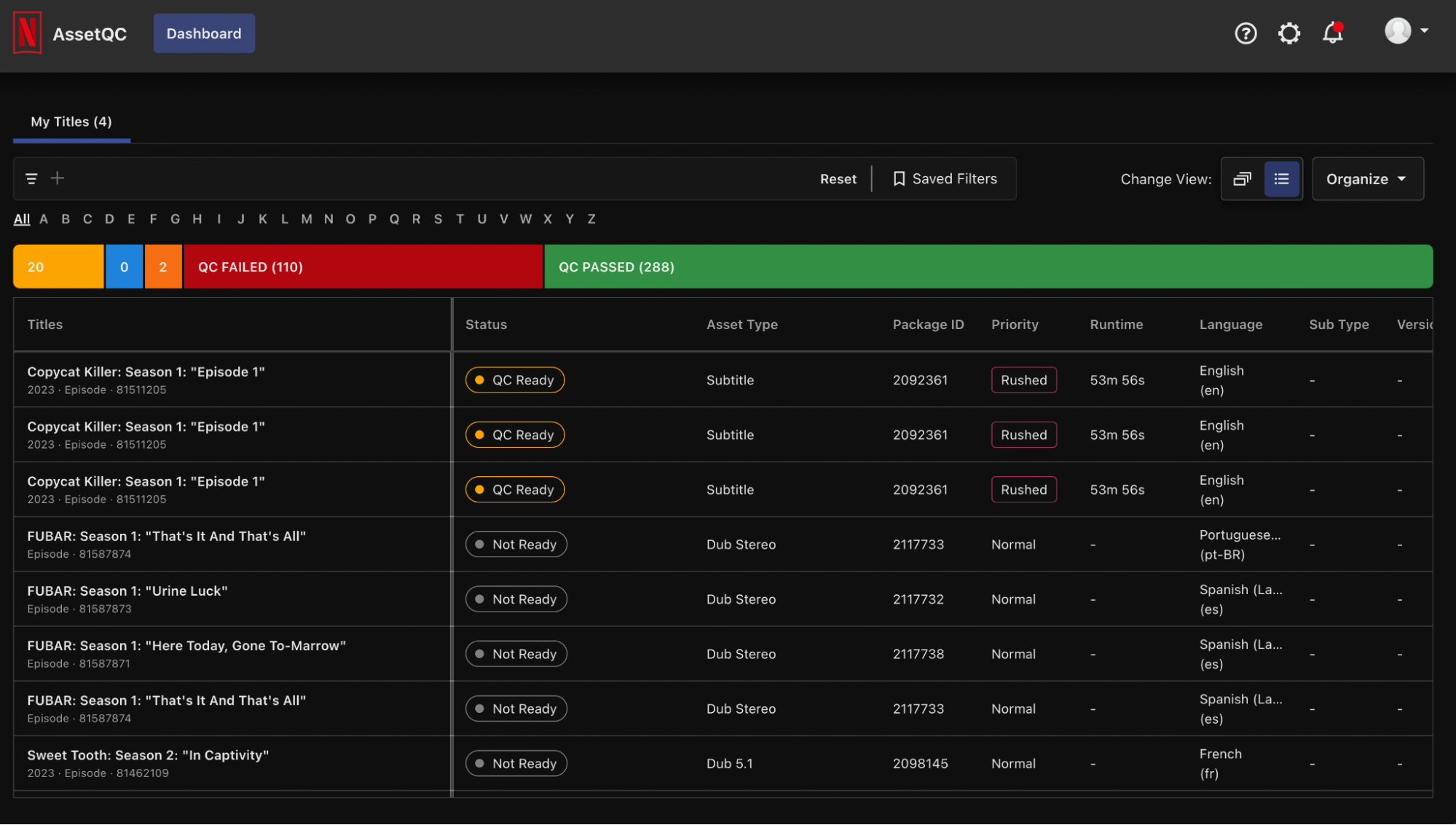
Task: Expand the QC FAILED segment
Action: (x=363, y=267)
